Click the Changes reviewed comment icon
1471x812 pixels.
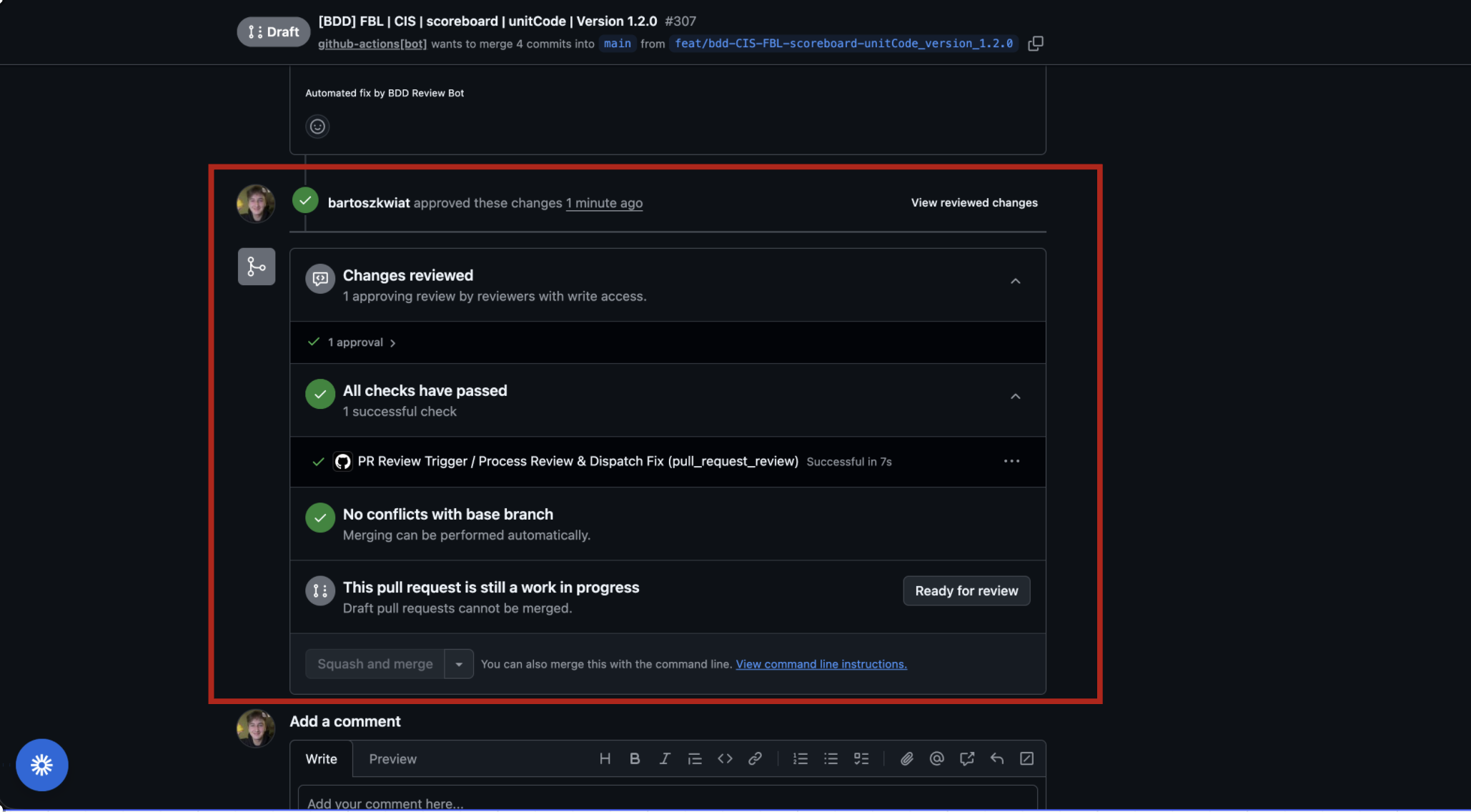pos(320,279)
